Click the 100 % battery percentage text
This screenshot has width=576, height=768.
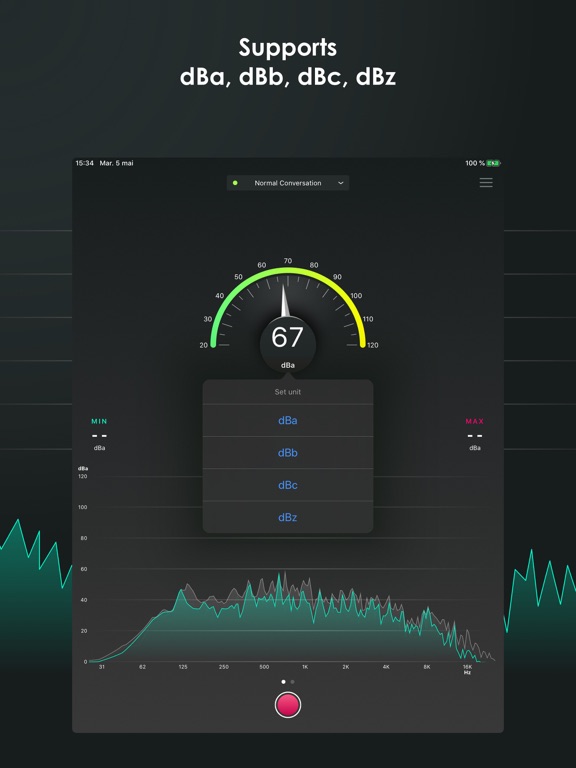[475, 163]
